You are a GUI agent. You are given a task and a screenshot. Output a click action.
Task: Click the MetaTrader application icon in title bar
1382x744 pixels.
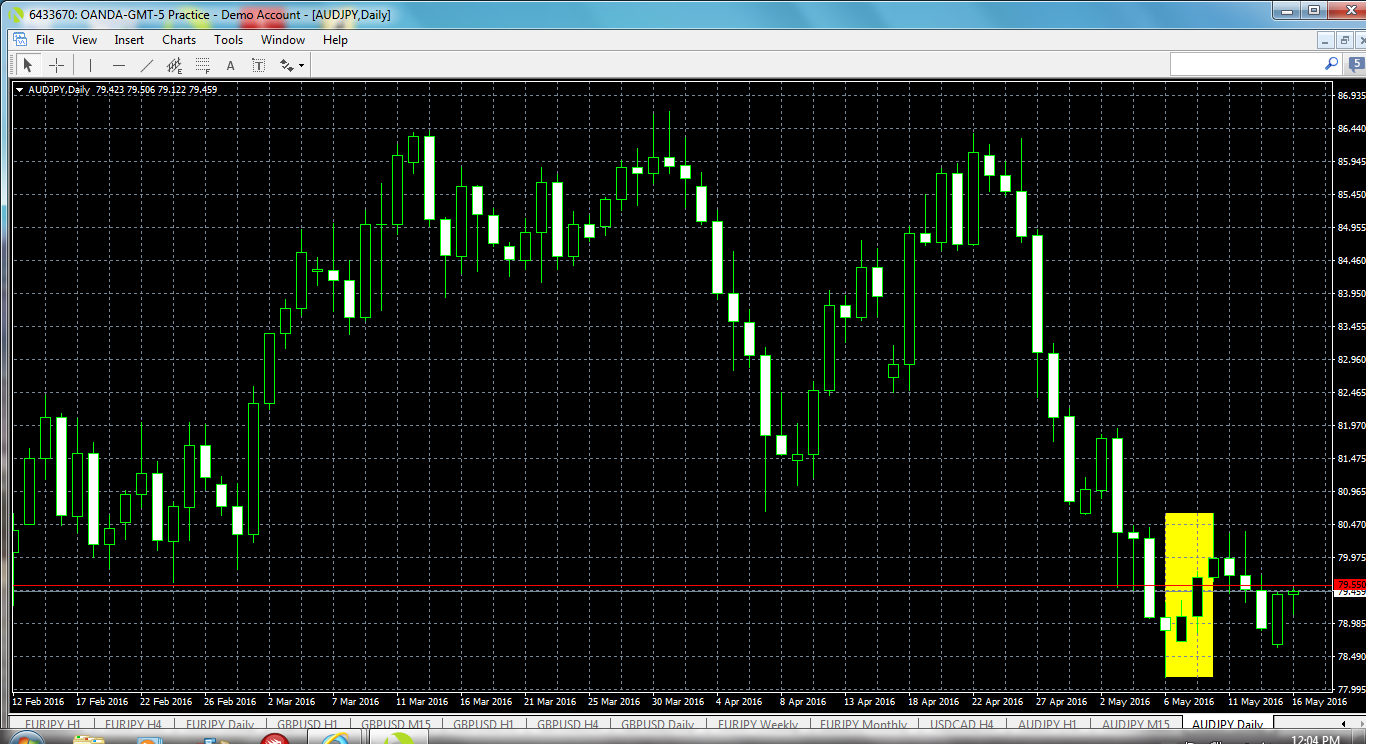coord(16,14)
